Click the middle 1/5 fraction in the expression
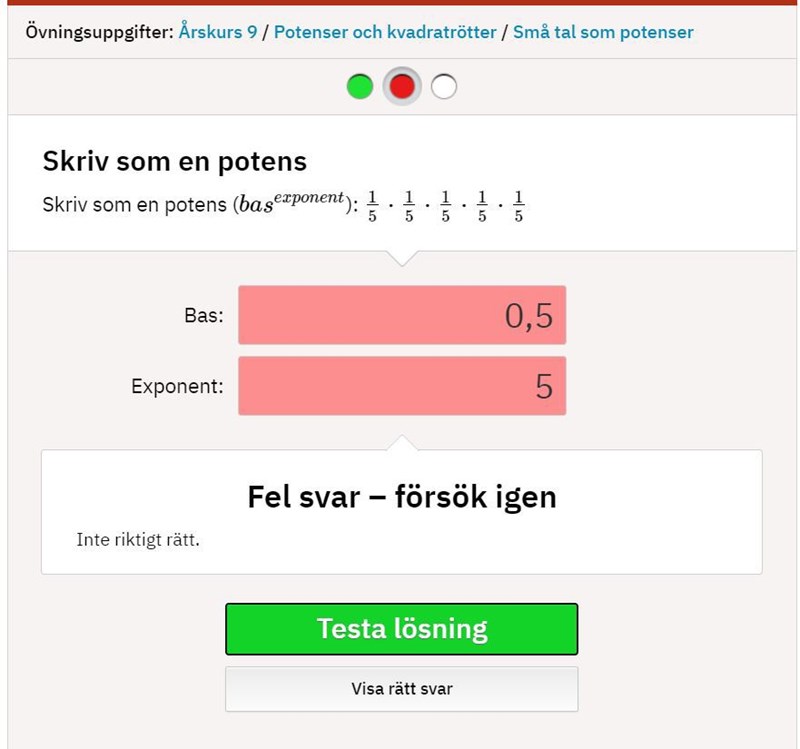This screenshot has height=749, width=800. click(445, 205)
